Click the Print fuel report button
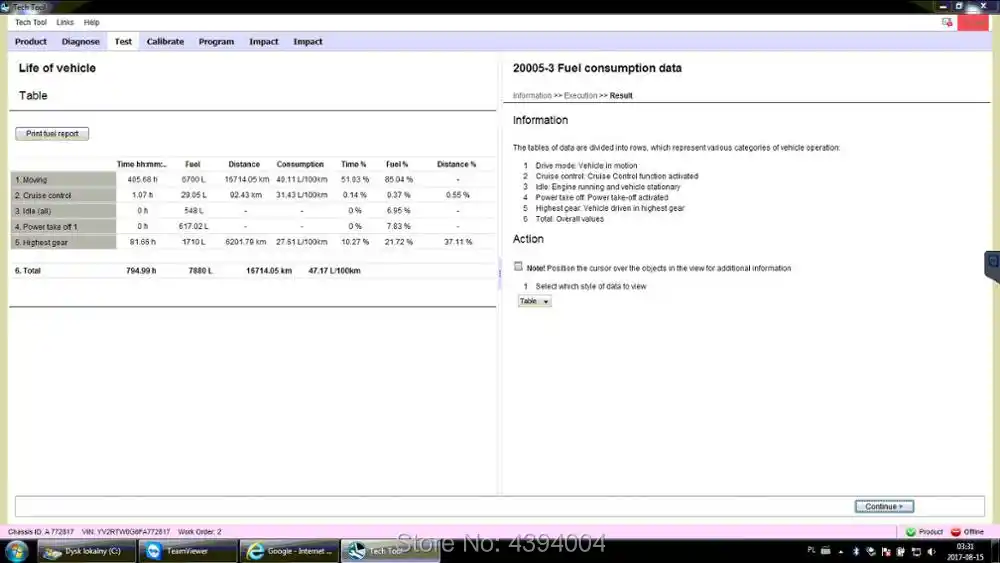 52,134
